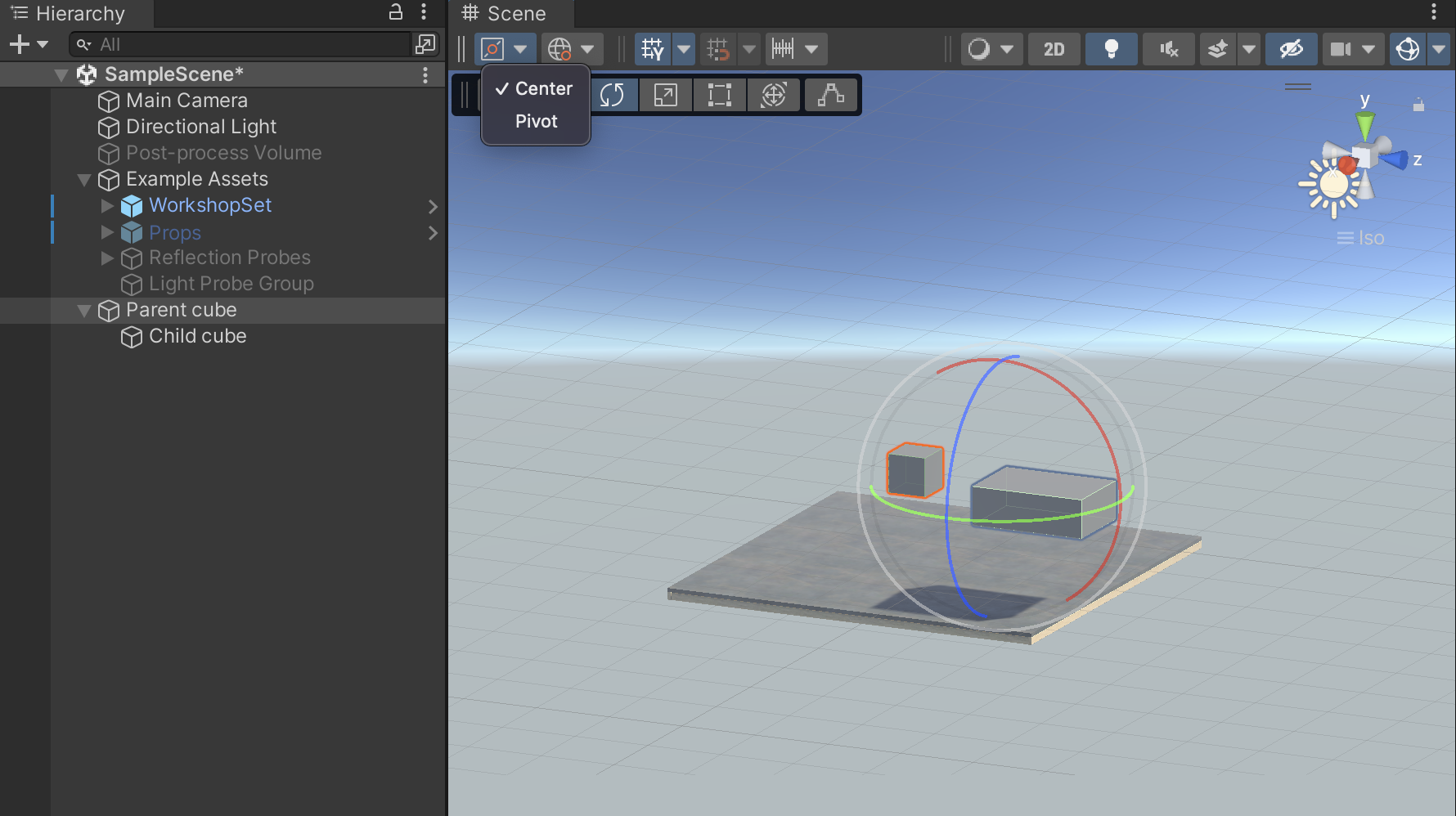Toggle scene effects icon
Viewport: 1456px width, 816px height.
(1218, 49)
